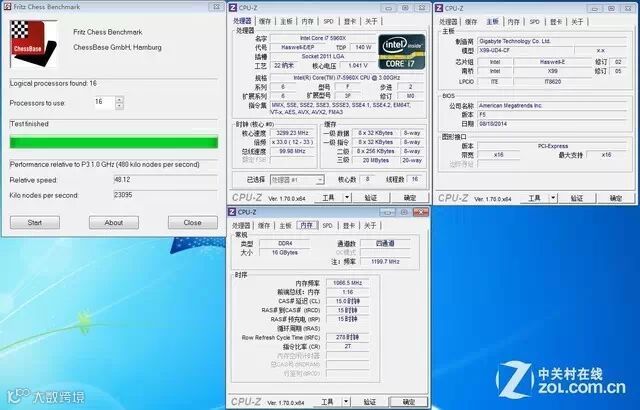Open the SPD tab in the CPU-Z processor window

[x=329, y=21]
